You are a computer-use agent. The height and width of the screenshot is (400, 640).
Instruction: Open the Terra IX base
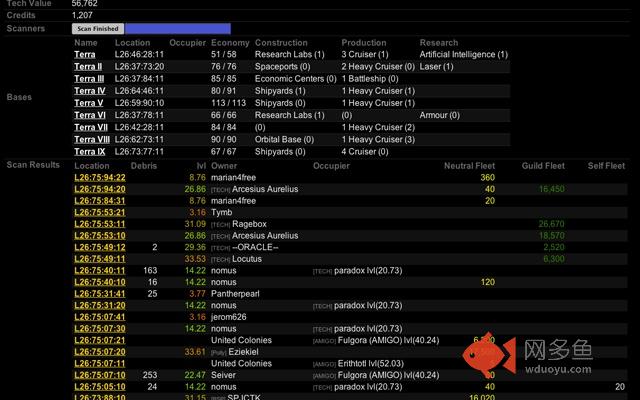tap(88, 152)
